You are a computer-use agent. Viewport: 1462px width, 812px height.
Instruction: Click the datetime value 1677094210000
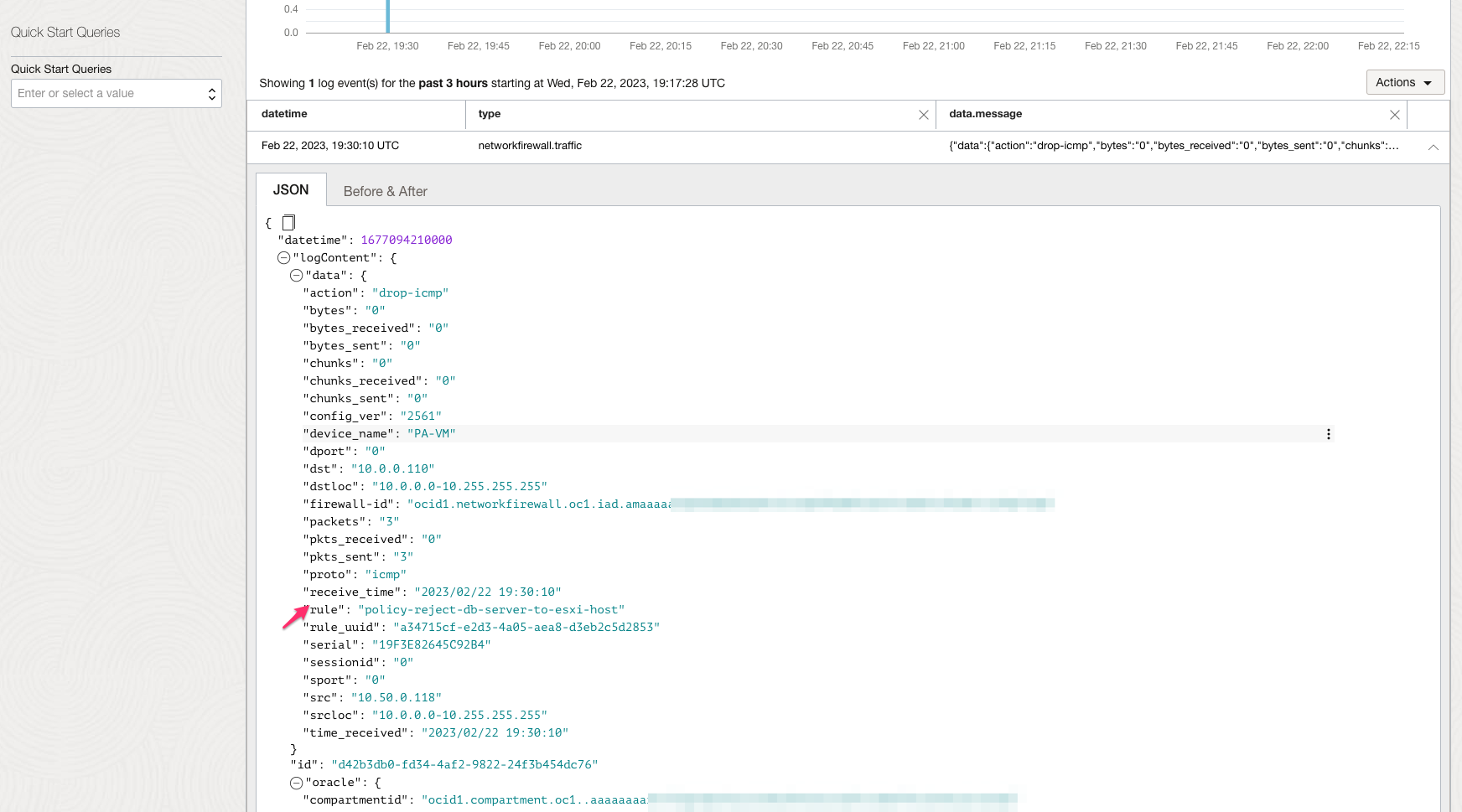(407, 240)
